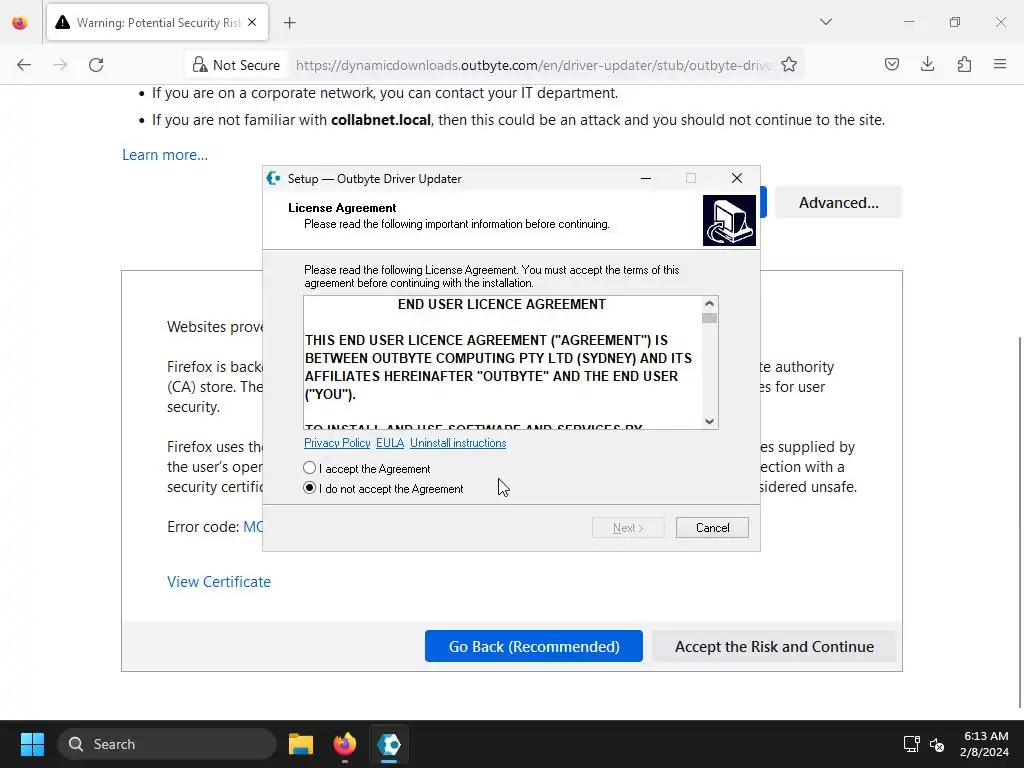Open the Firefox hamburger application menu
This screenshot has width=1024, height=768.
click(1000, 64)
